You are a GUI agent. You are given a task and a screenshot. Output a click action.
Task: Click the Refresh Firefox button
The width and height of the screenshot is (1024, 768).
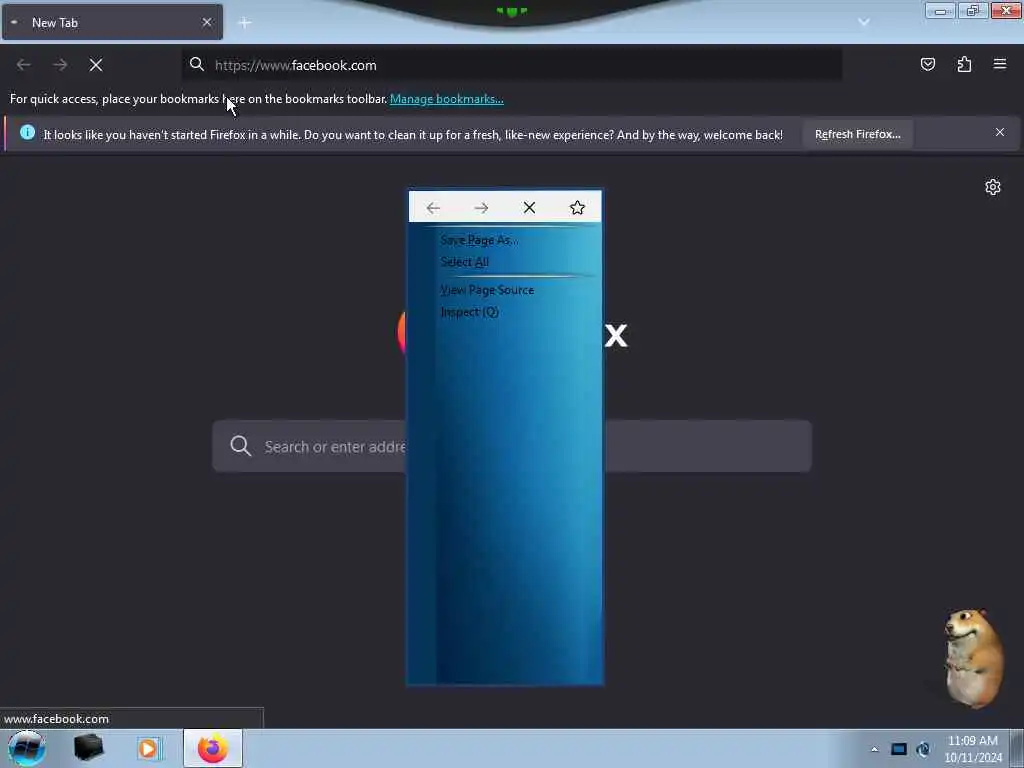pos(857,134)
